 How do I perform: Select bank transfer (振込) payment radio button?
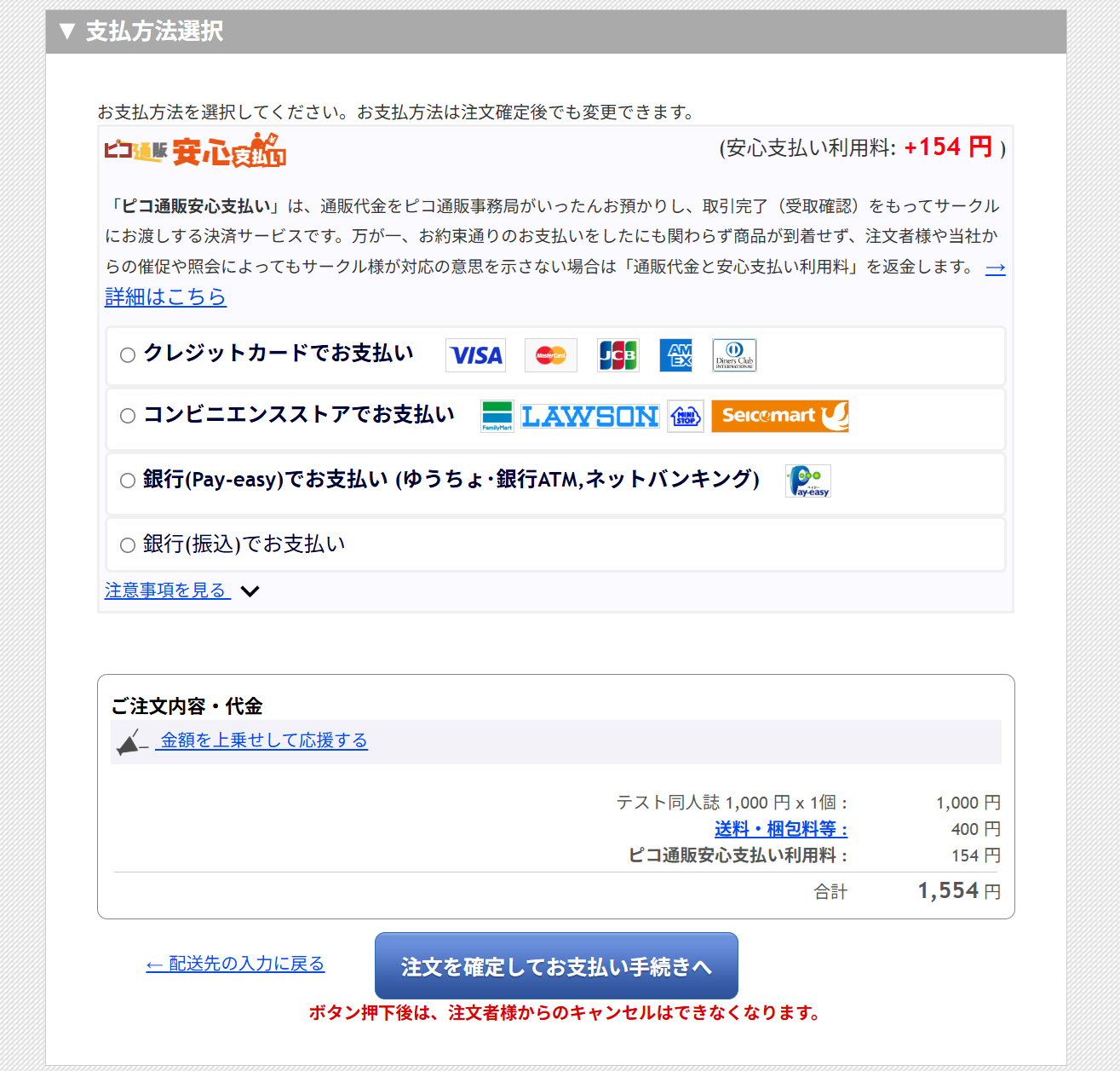coord(128,545)
